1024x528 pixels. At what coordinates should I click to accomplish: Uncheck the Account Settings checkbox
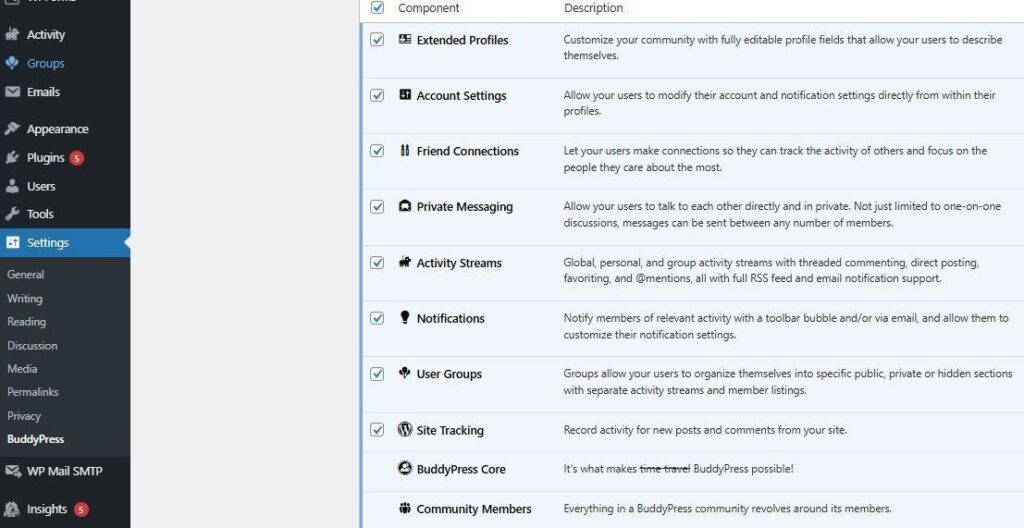coord(377,95)
